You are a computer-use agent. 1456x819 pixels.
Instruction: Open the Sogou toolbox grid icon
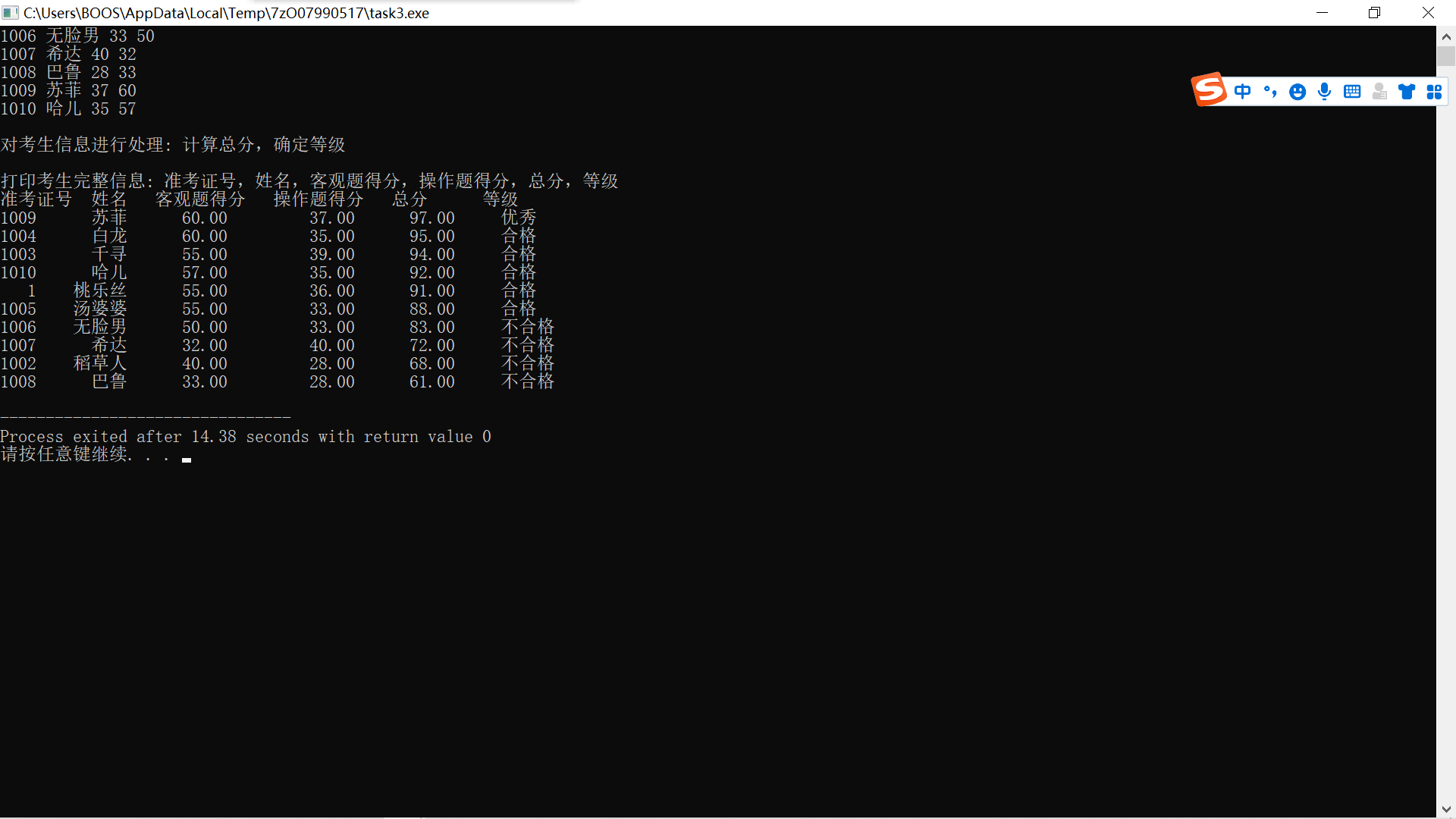(x=1433, y=92)
